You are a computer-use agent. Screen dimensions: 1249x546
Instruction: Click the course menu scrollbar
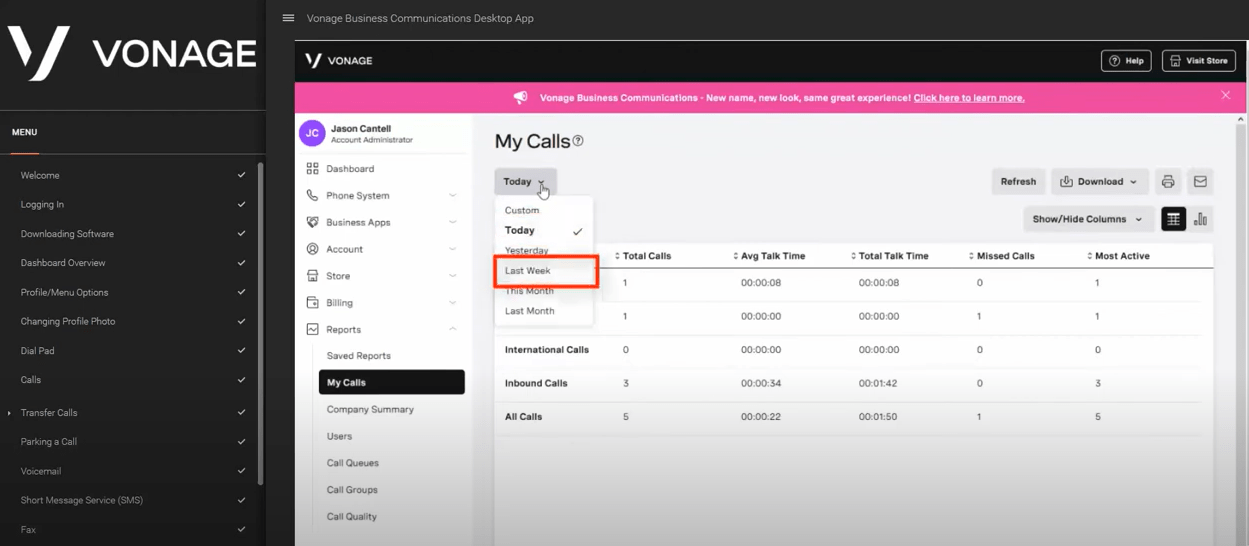click(261, 323)
